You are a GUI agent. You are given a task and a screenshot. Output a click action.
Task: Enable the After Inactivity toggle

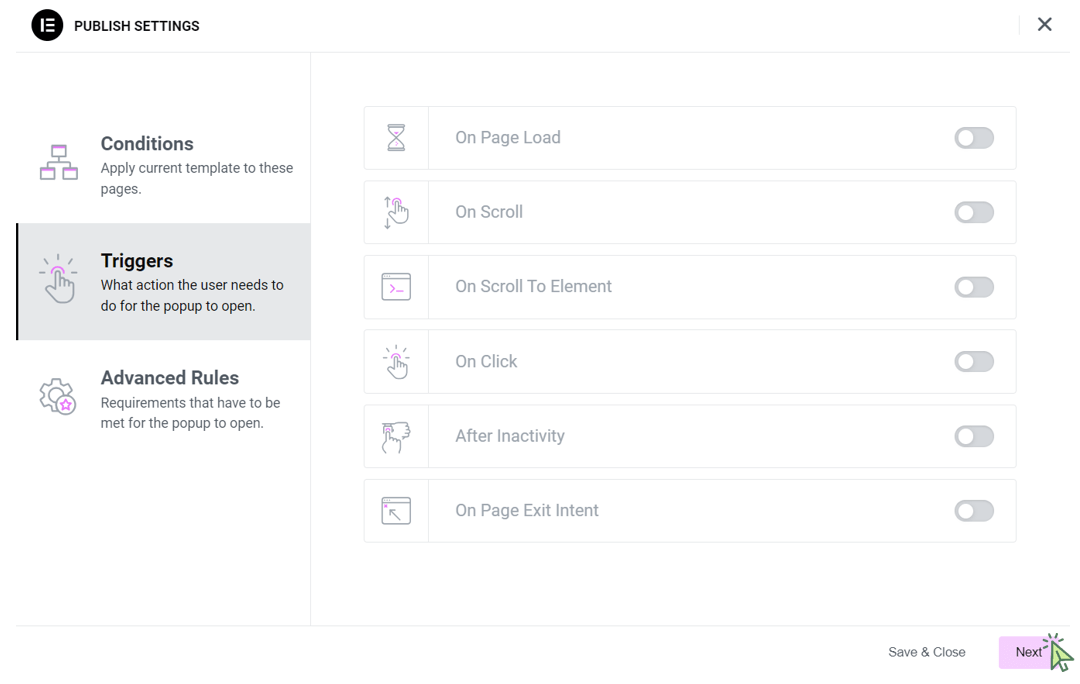point(974,436)
